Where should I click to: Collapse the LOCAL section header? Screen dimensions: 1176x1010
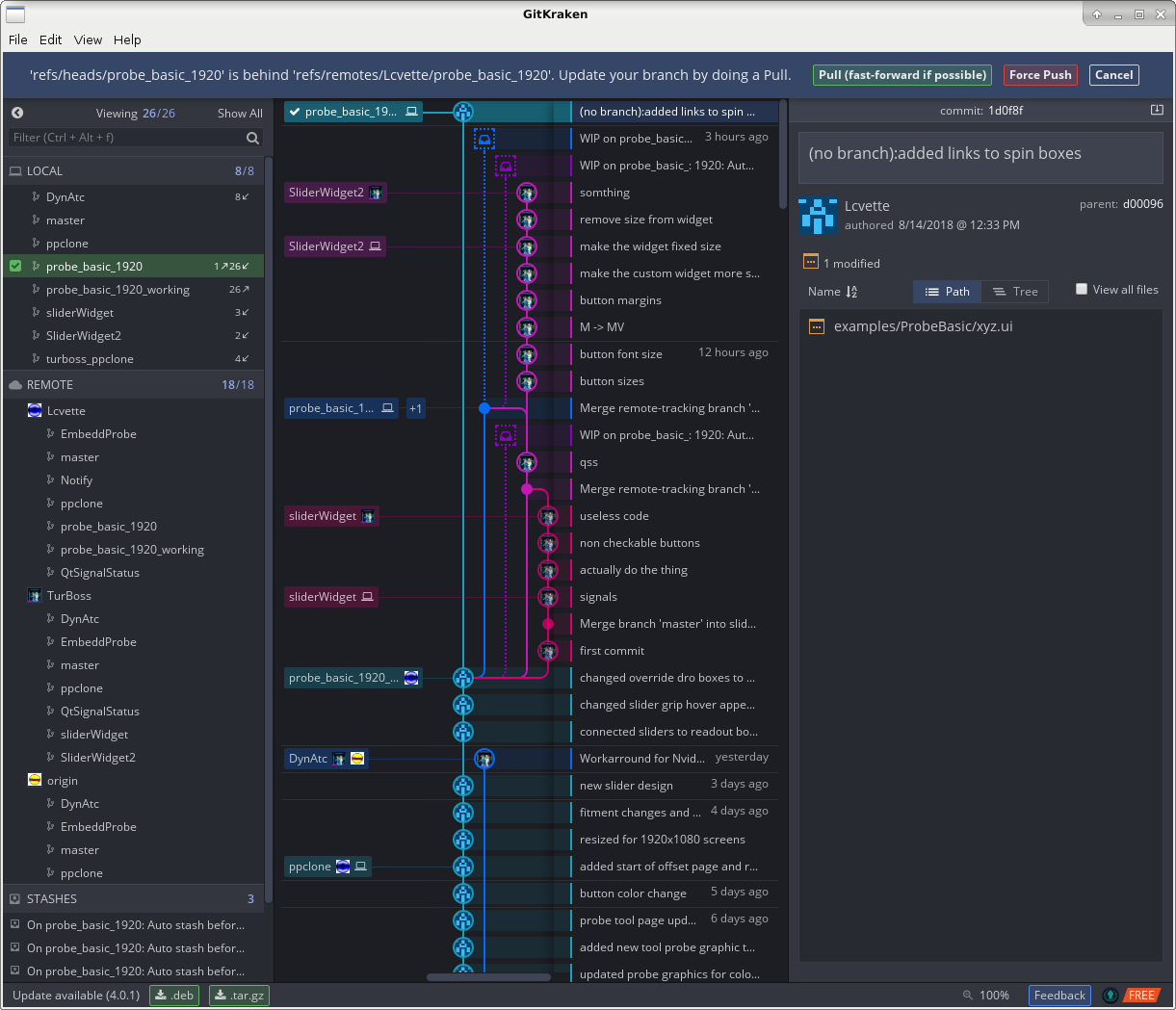tap(133, 171)
